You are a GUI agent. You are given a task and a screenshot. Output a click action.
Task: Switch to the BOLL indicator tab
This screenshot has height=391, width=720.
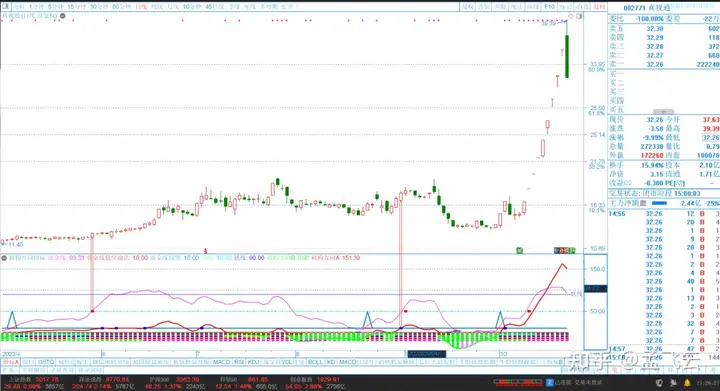click(315, 362)
